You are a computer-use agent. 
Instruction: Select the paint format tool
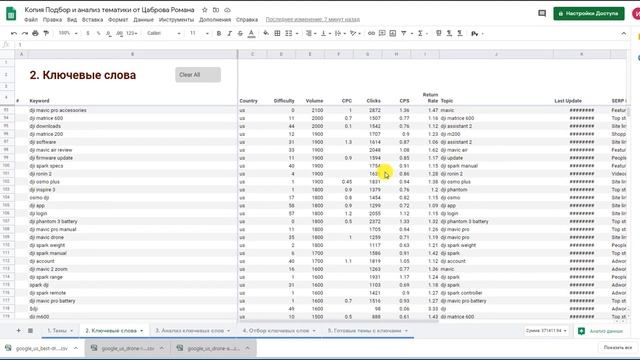46,33
